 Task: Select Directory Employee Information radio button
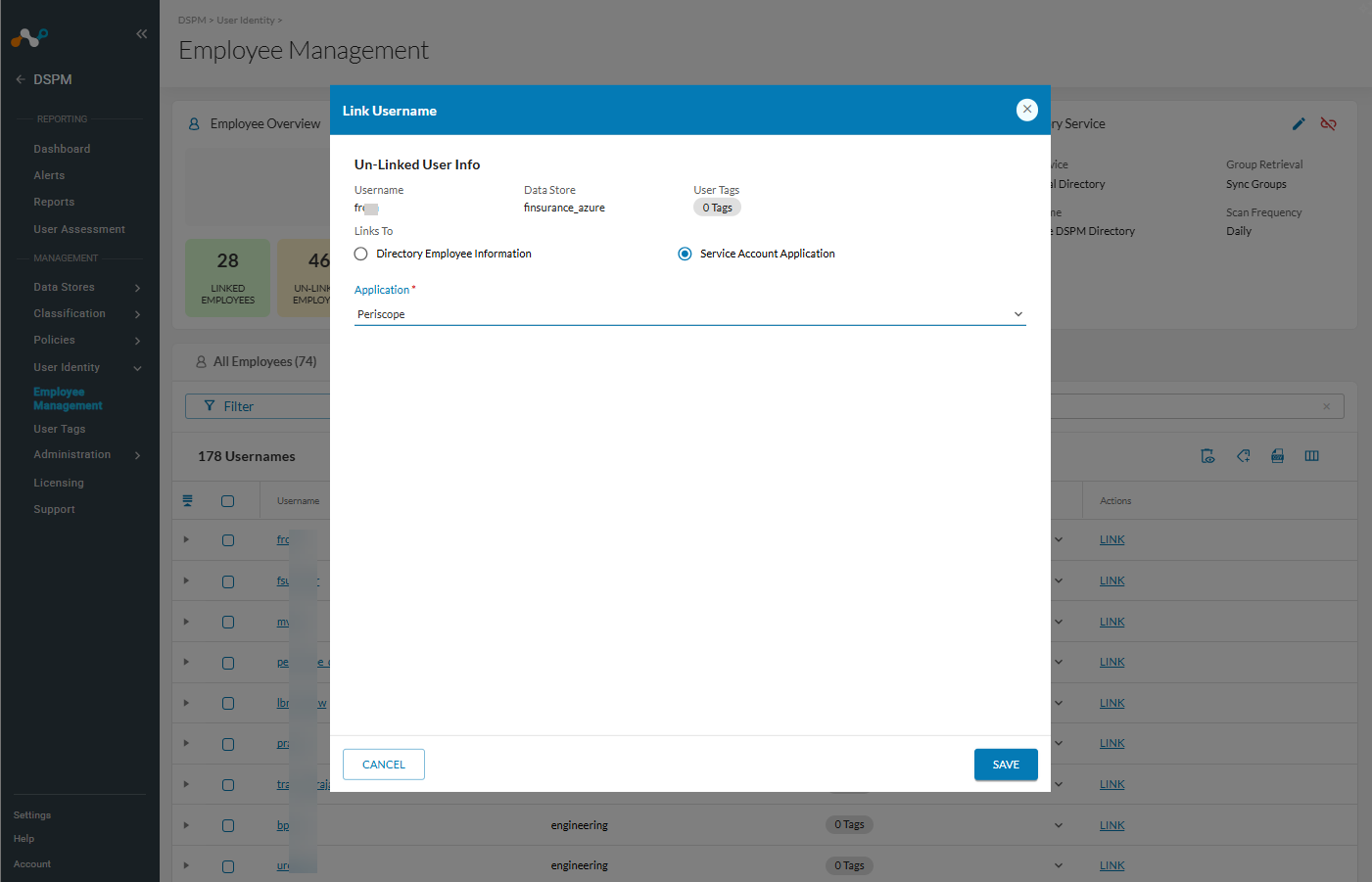pos(361,254)
